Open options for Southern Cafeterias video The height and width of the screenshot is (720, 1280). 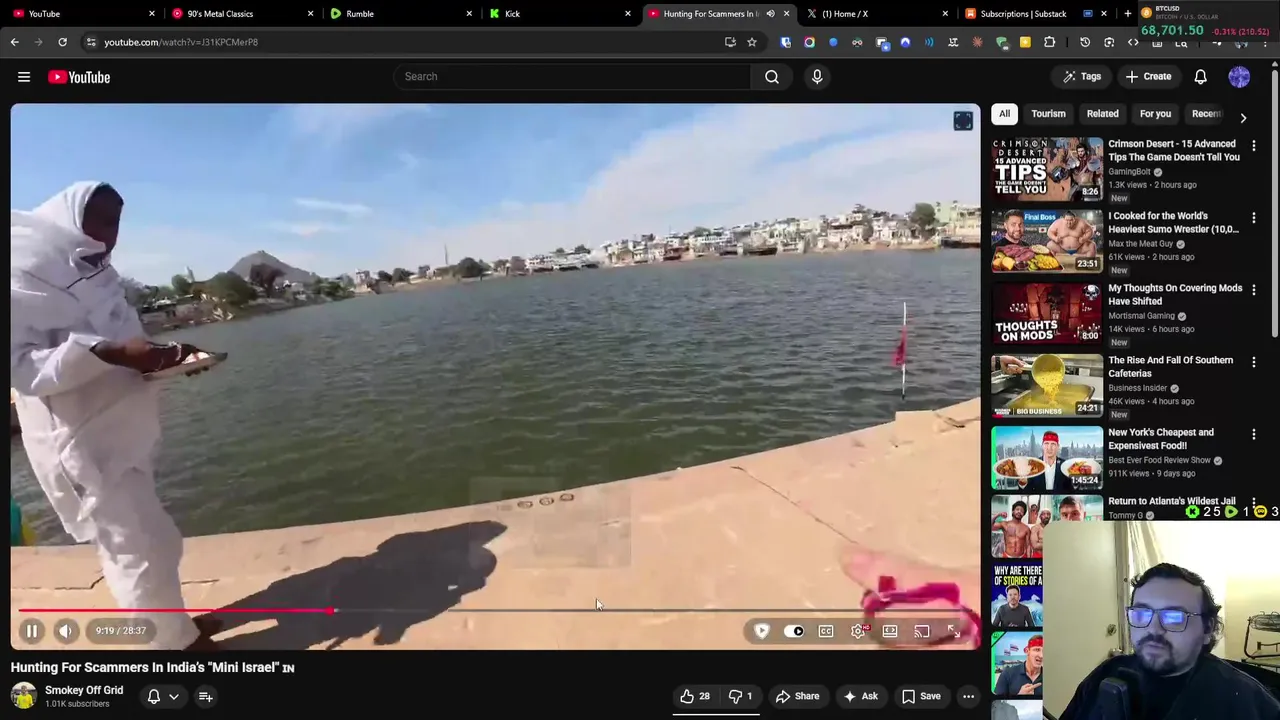(1254, 362)
